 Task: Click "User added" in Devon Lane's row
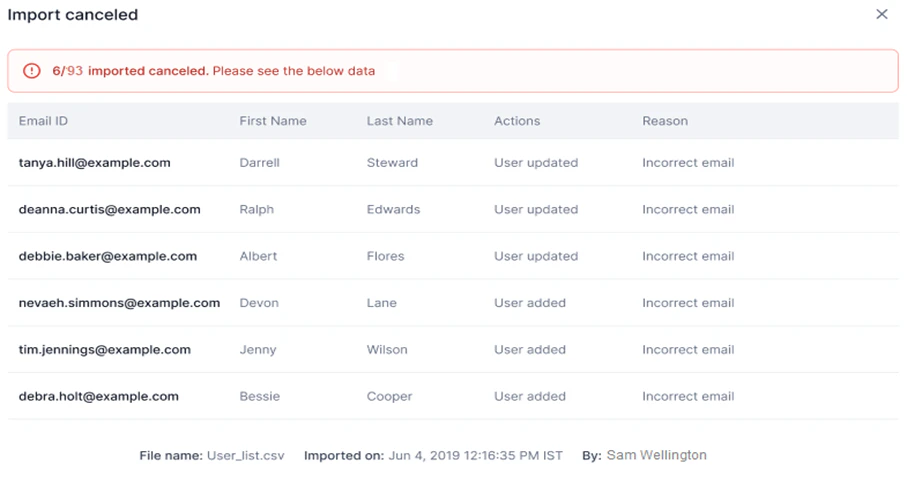530,303
